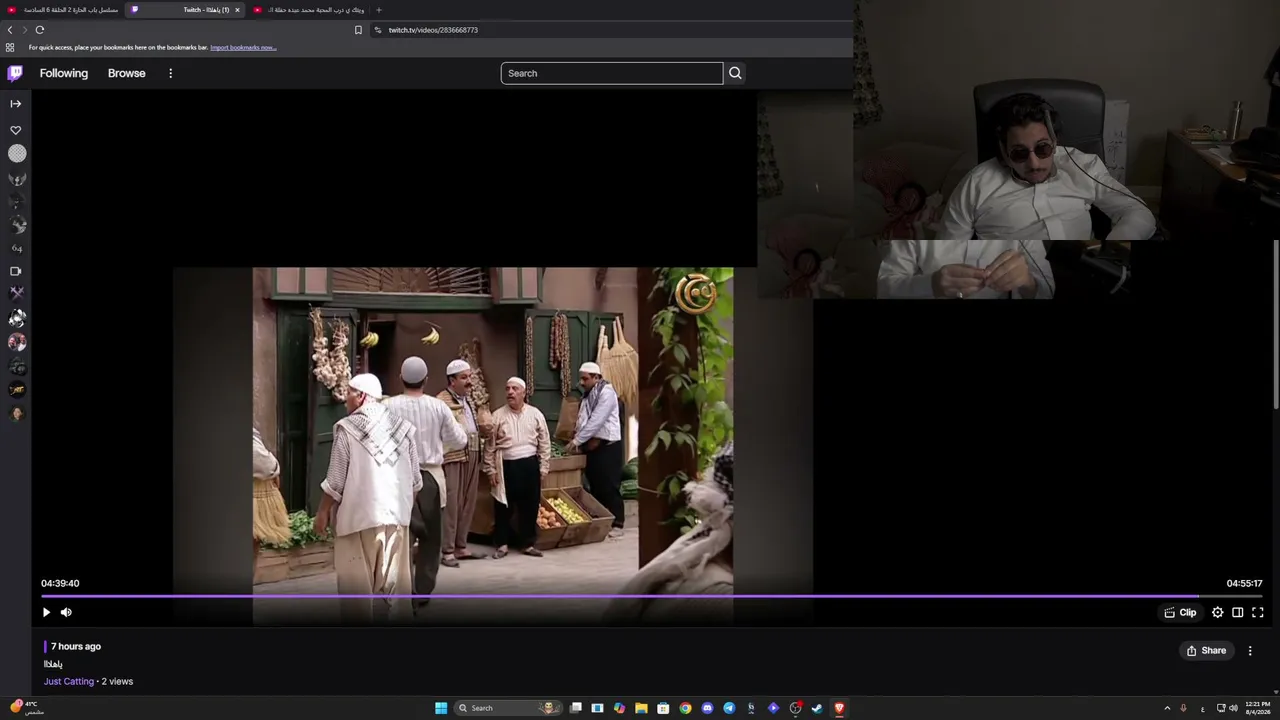Open Microsoft Store from the taskbar

click(663, 708)
